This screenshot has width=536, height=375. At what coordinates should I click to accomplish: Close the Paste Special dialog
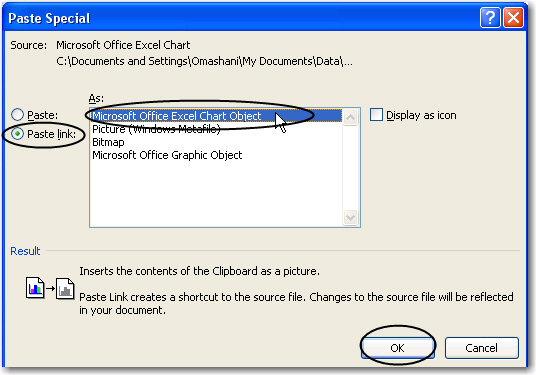[x=513, y=17]
